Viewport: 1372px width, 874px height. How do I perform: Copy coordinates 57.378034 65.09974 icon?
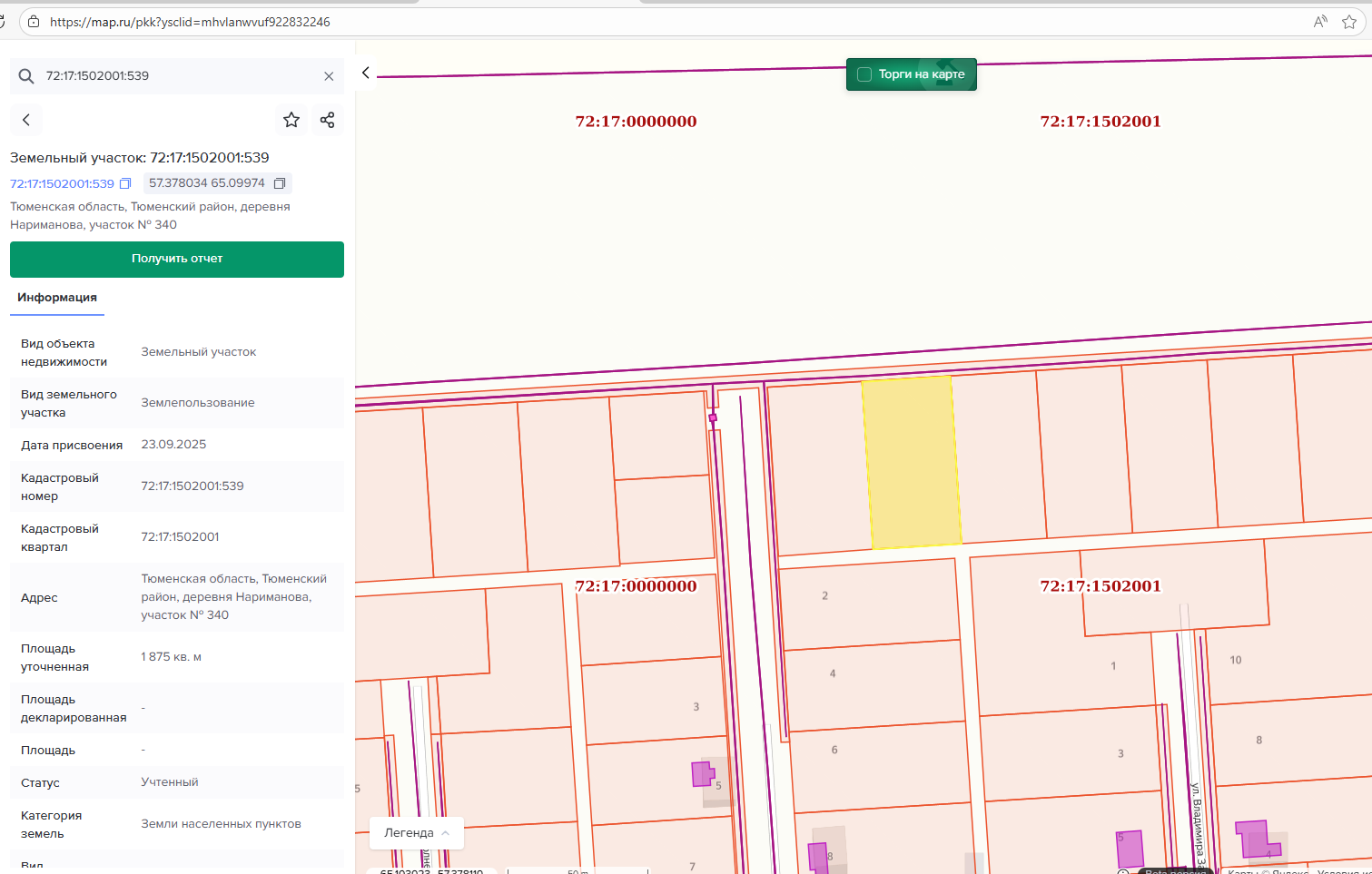click(x=280, y=183)
